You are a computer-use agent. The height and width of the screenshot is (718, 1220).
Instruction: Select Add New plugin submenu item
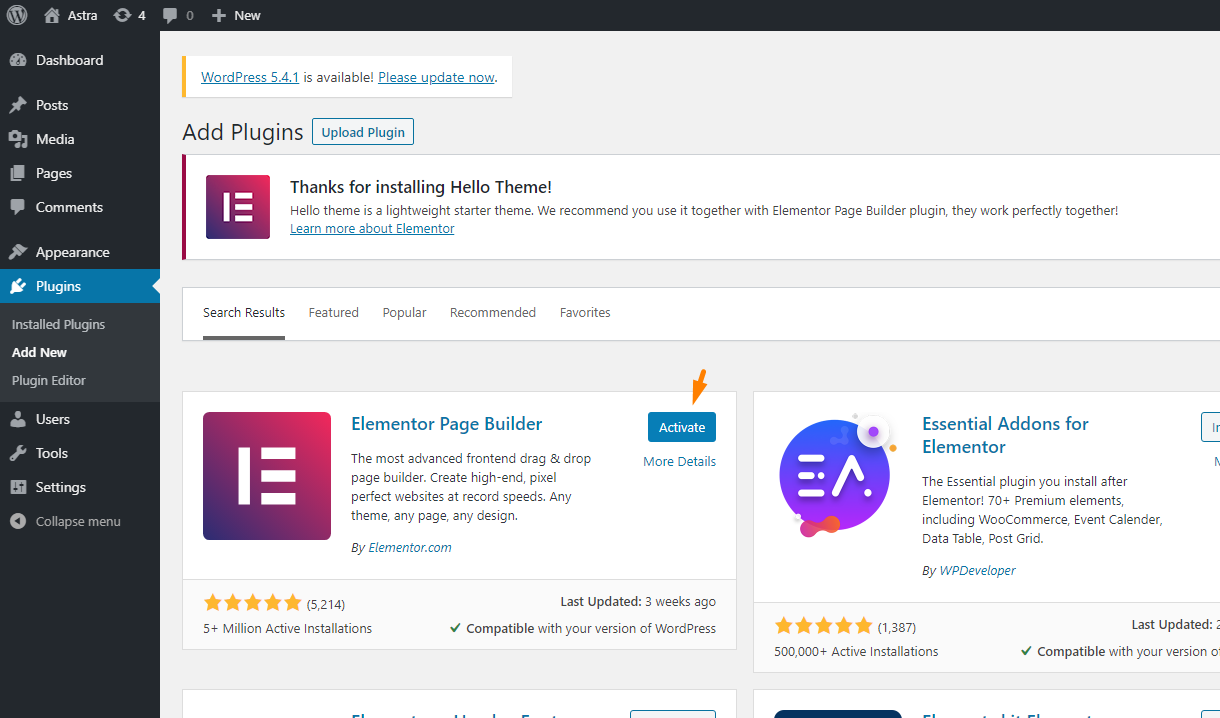click(x=40, y=352)
